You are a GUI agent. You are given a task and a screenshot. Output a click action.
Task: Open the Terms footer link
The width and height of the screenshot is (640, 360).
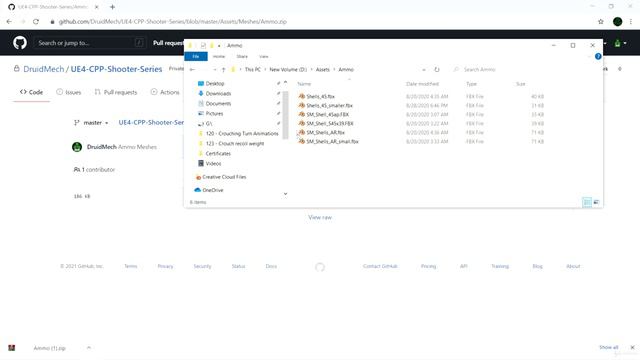131,266
